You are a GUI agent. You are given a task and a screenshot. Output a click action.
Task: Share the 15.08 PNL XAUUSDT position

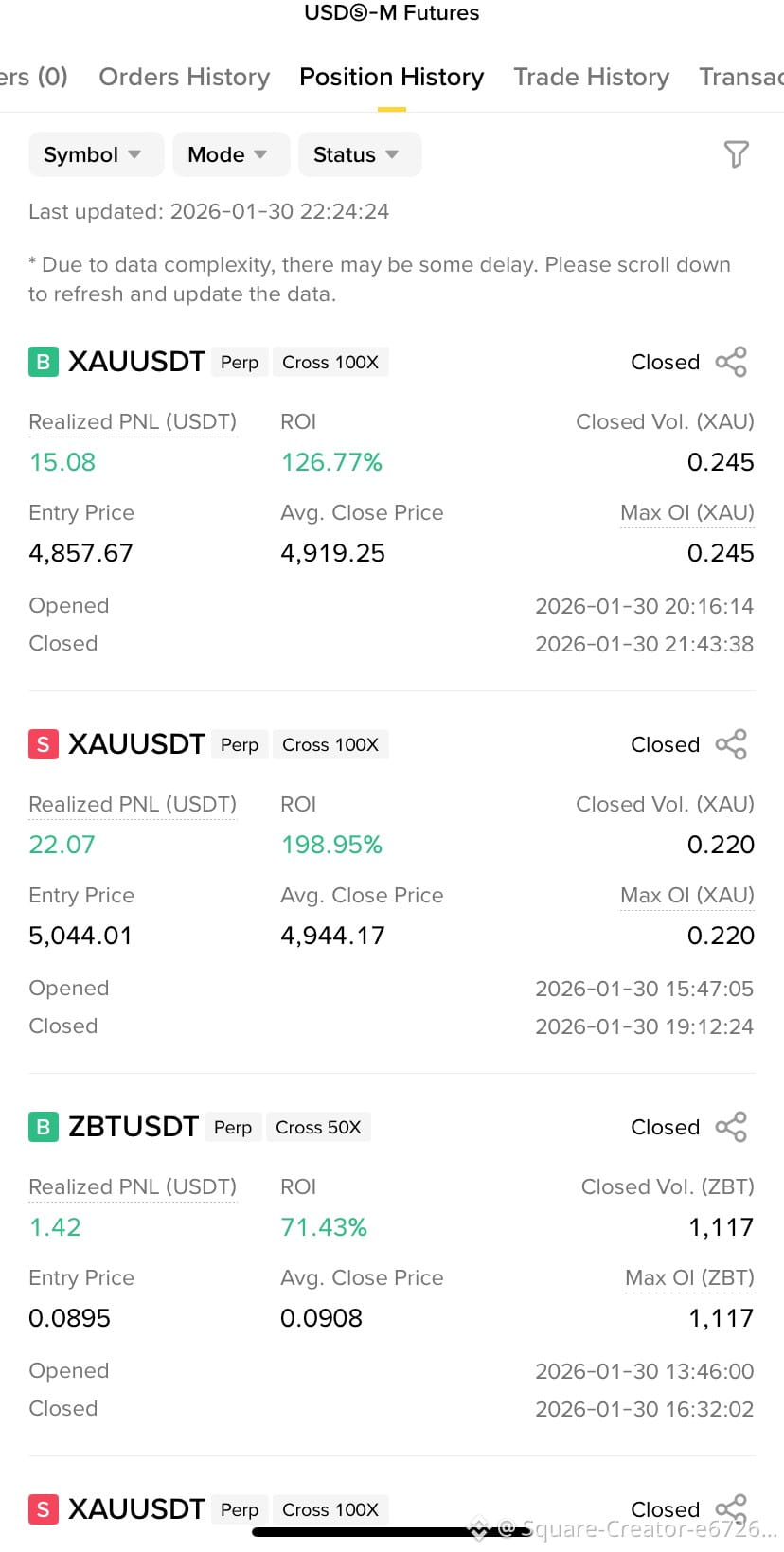[731, 362]
